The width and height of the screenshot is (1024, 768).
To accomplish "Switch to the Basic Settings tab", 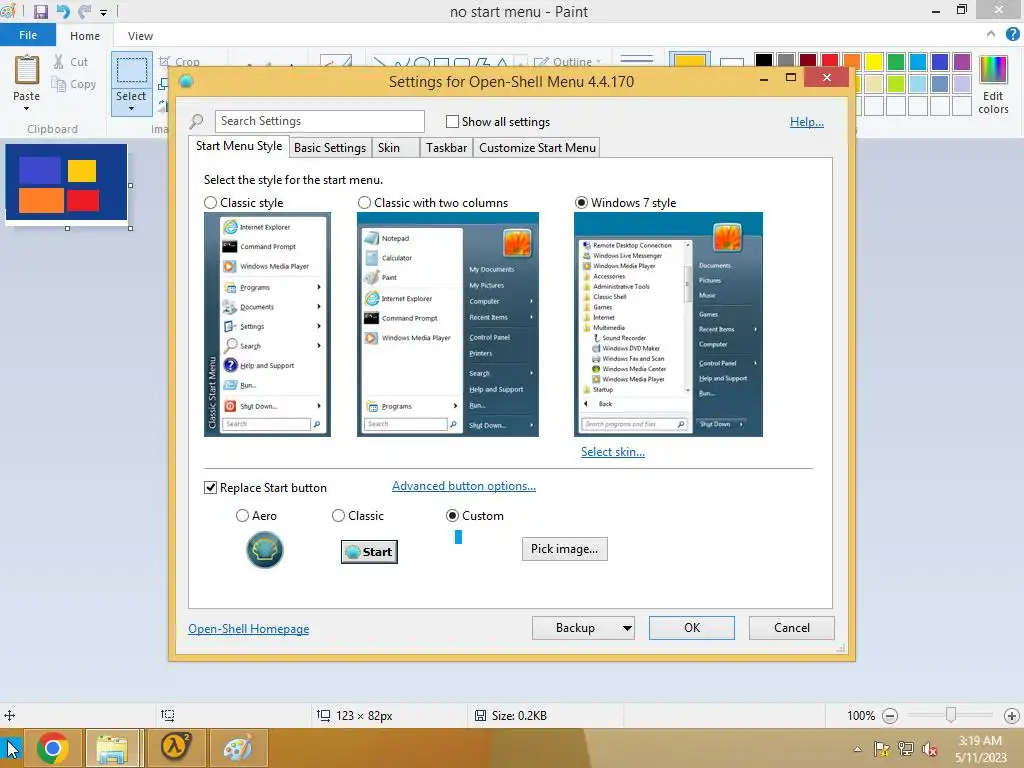I will pos(330,148).
